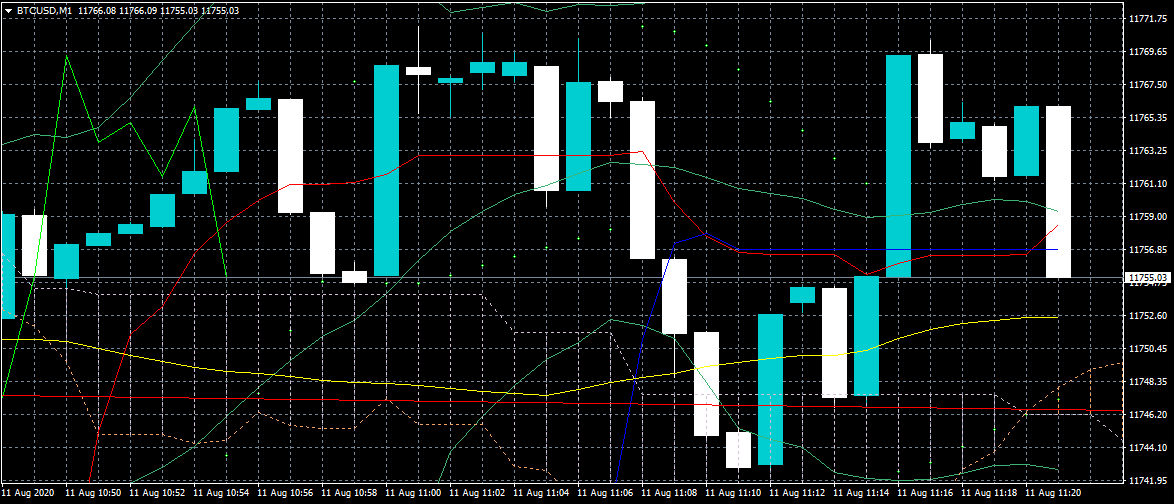Click the 11 Aug 11:14 time label
This screenshot has height=504, width=1174.
pos(863,494)
